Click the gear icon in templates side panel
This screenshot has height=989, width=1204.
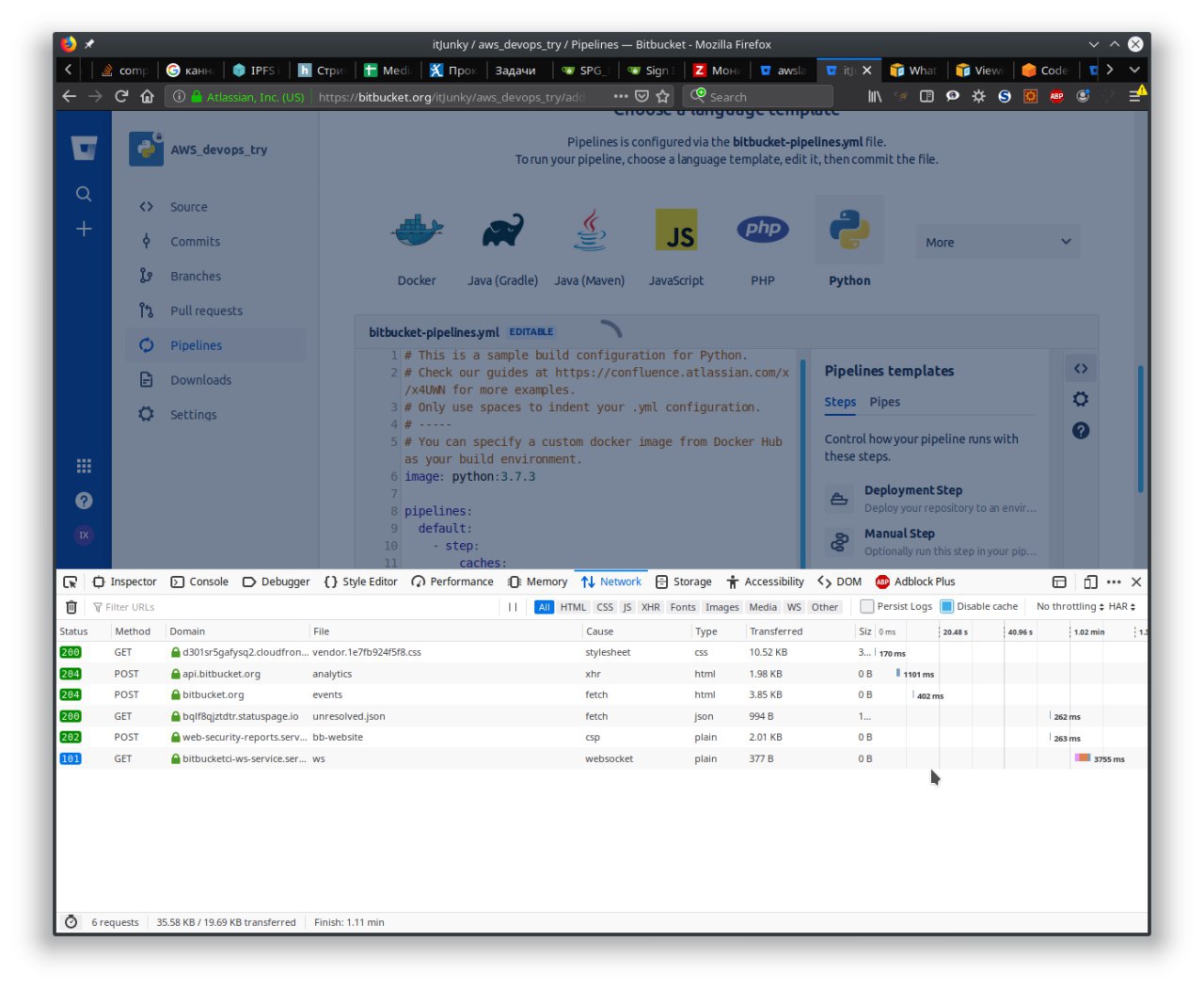(x=1081, y=399)
